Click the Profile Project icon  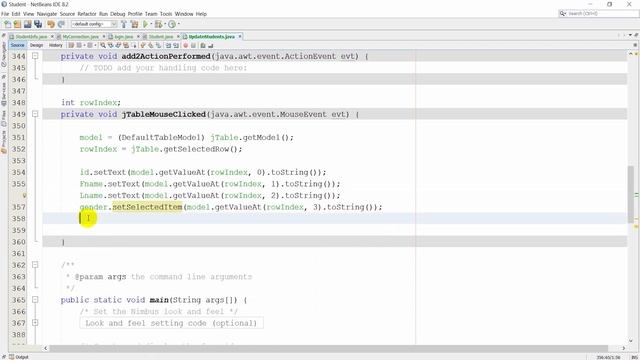tap(172, 24)
